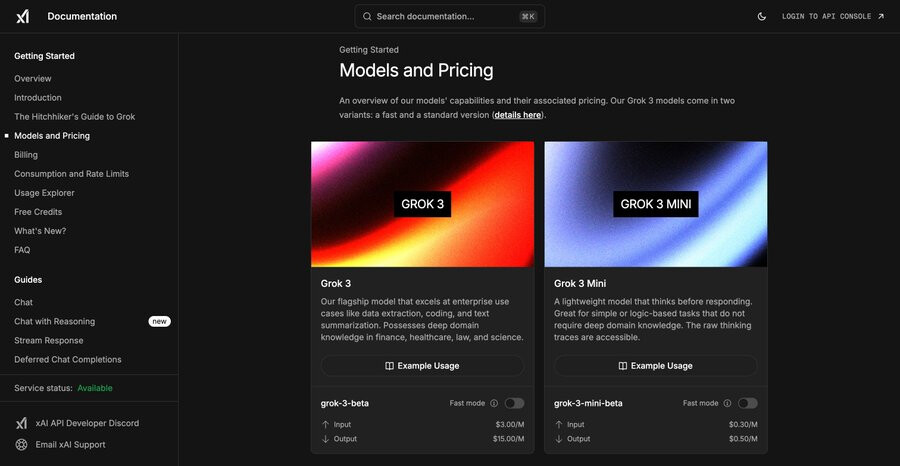Click info icon beside grok-3-mini-beta Fast mode
Viewport: 900px width, 466px height.
727,403
